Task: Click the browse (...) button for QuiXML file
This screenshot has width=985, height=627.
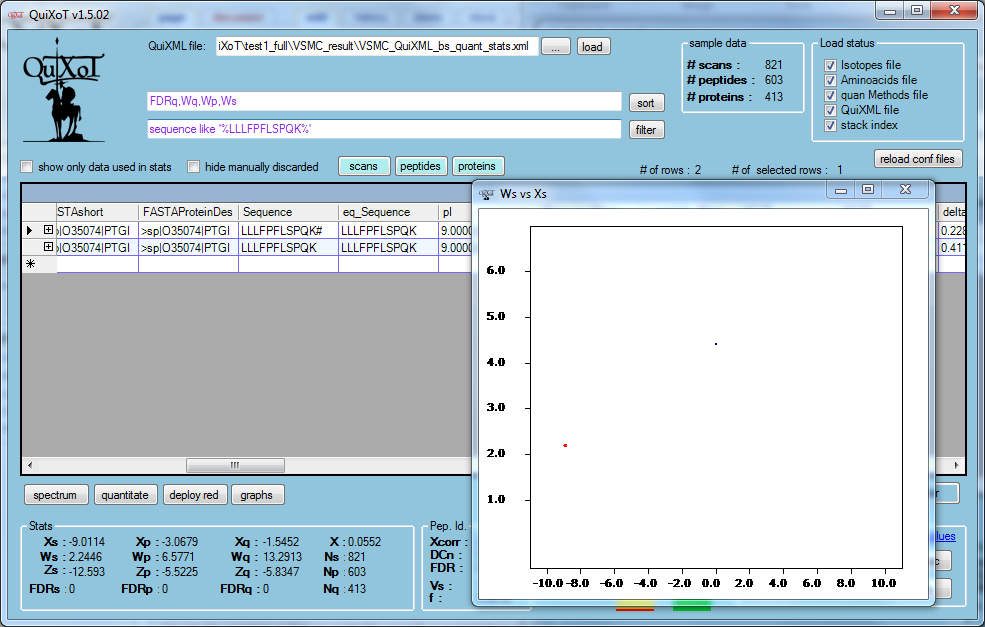Action: (x=558, y=47)
